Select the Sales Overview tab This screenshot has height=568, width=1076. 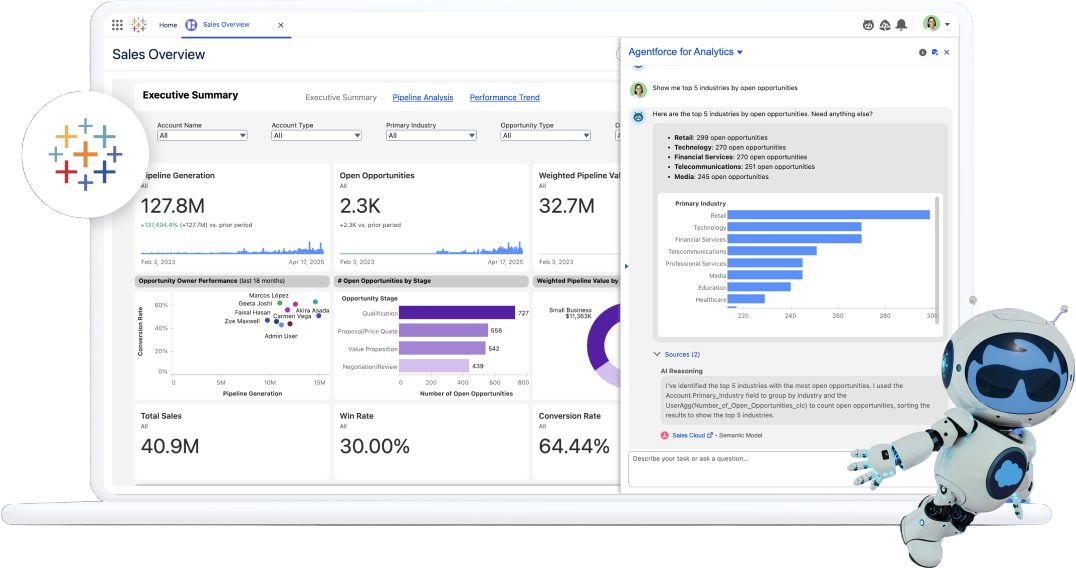[226, 25]
